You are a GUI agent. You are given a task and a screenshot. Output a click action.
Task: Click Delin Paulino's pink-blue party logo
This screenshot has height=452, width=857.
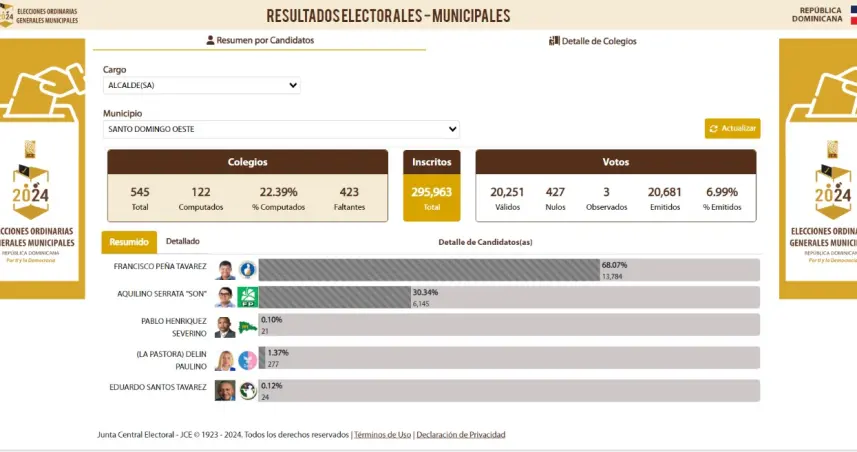pos(247,360)
